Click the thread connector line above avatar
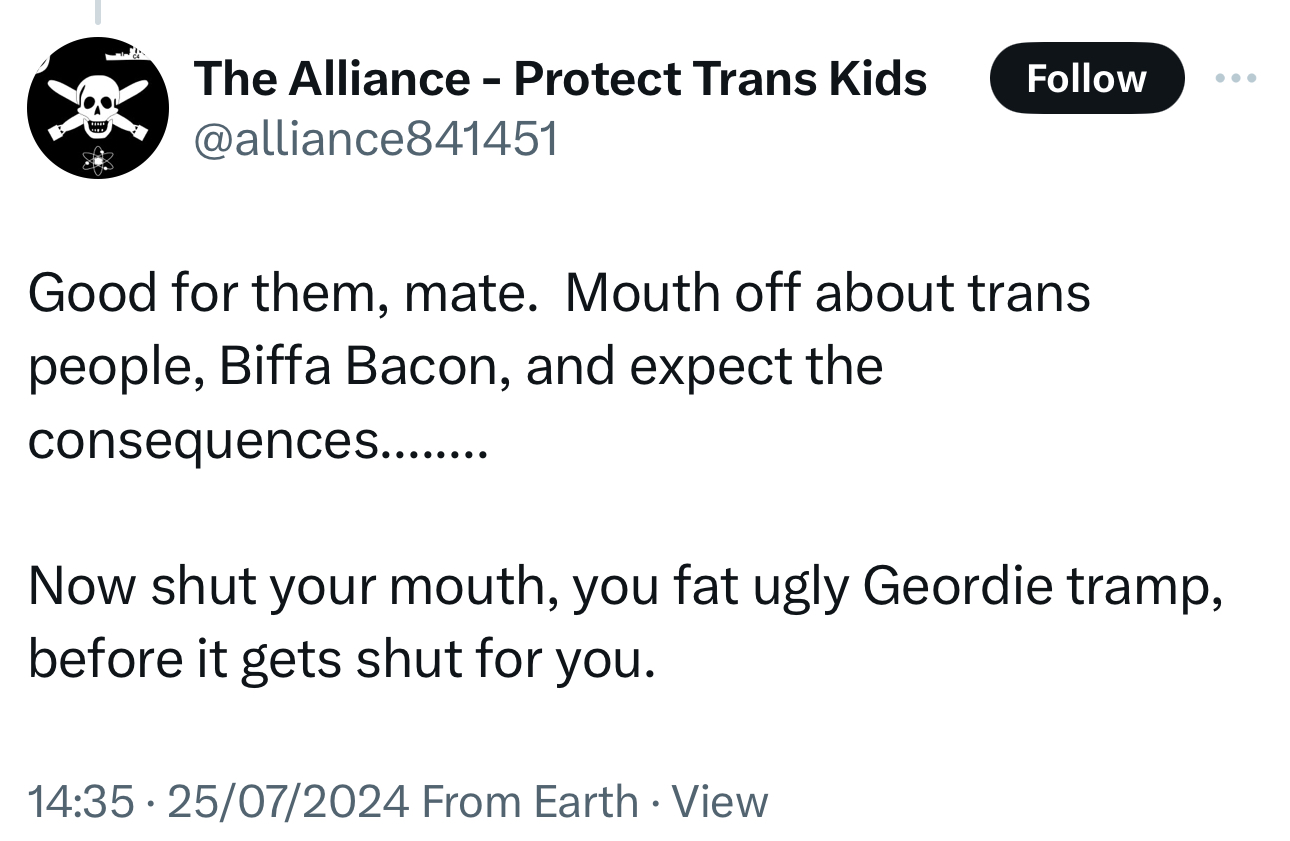The height and width of the screenshot is (841, 1290). tap(97, 10)
